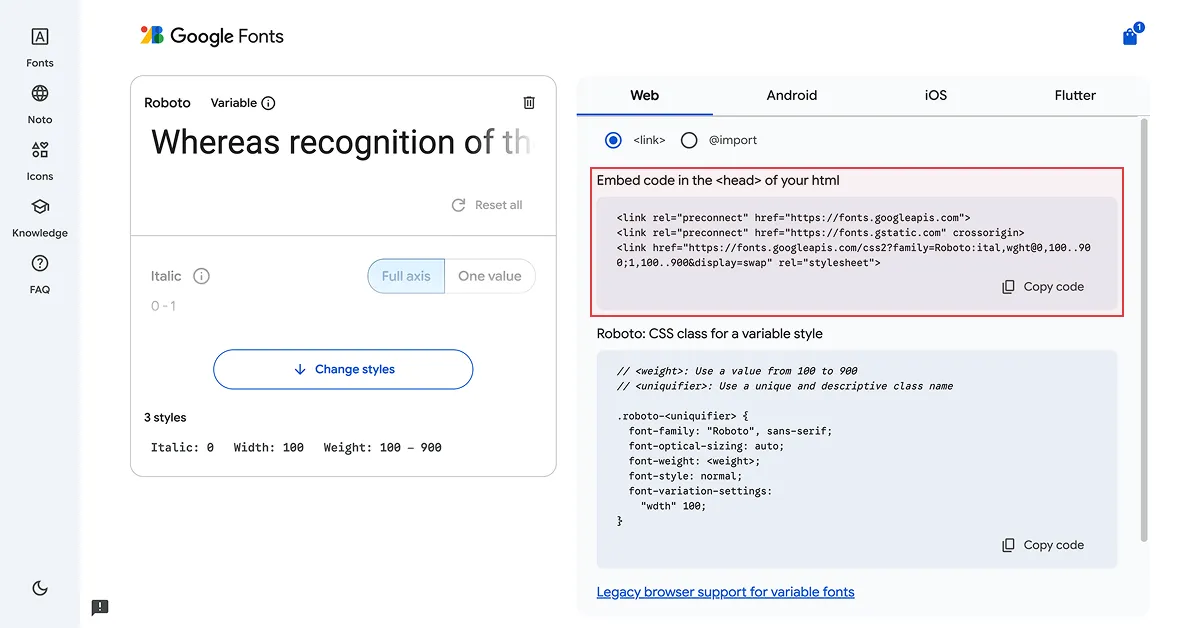The height and width of the screenshot is (628, 1200).
Task: Select the <link> radio button
Action: click(x=613, y=141)
